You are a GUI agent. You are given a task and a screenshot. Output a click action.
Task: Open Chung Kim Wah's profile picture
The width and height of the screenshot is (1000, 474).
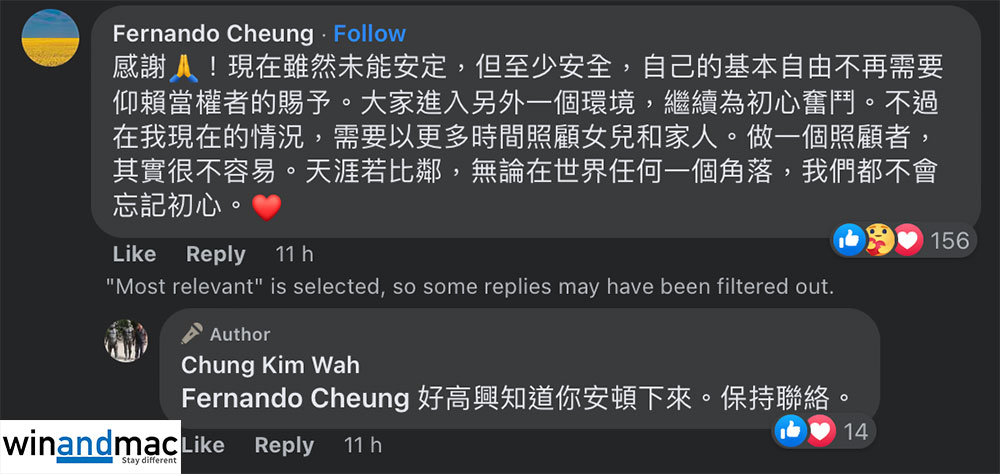pos(126,340)
